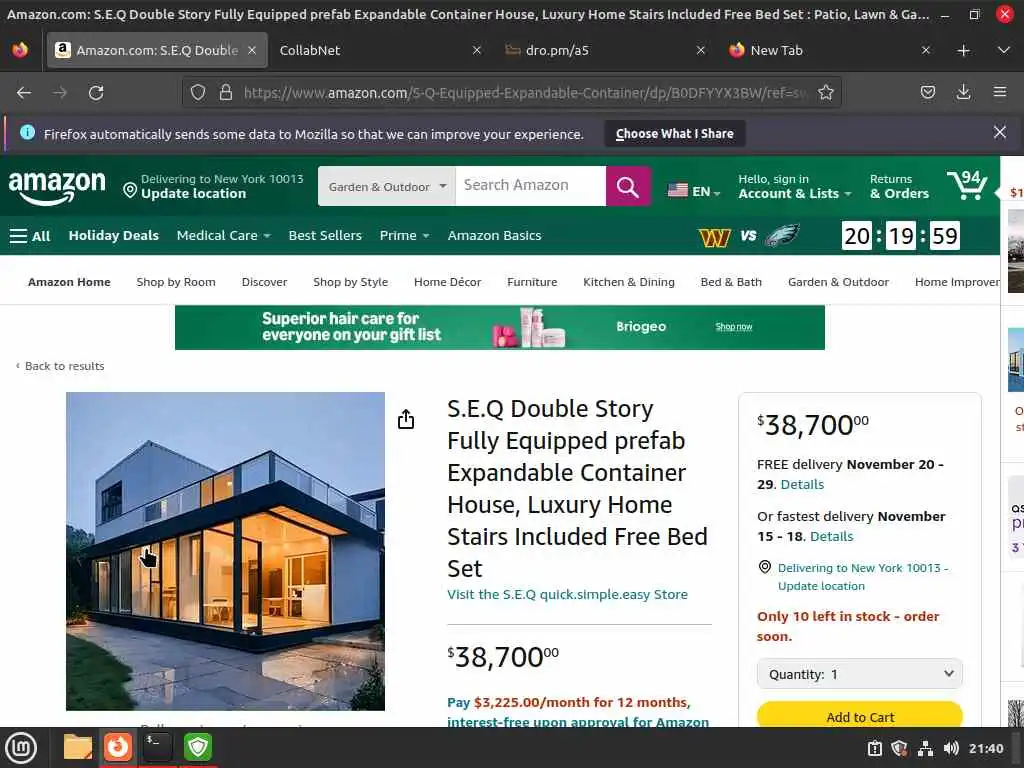Viewport: 1024px width, 768px height.
Task: Open Details link for fastest delivery
Action: pos(831,537)
